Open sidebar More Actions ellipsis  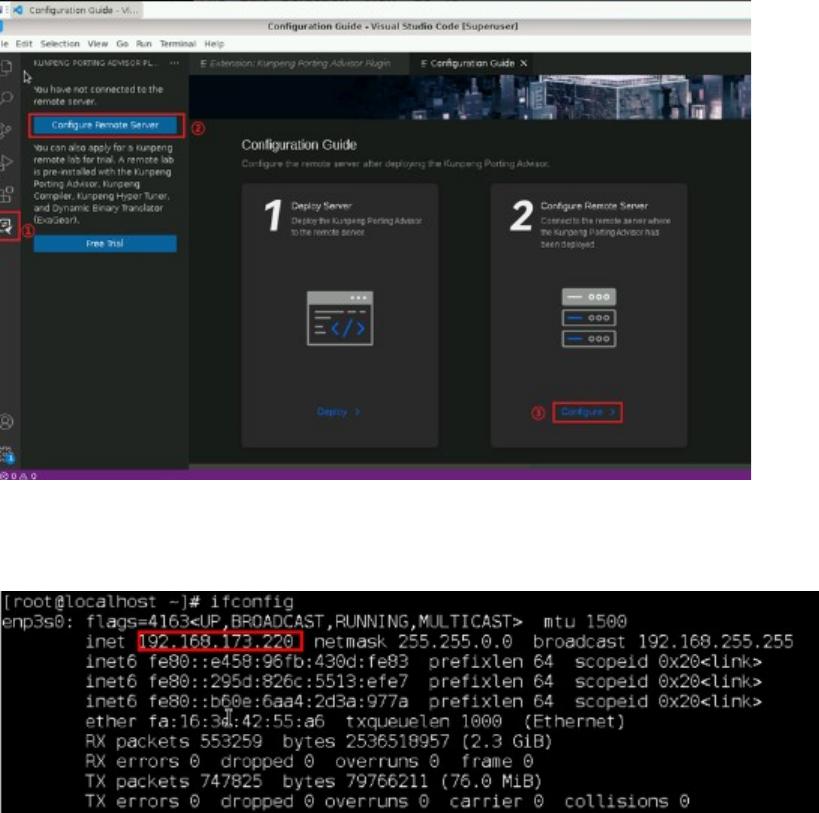[x=174, y=63]
